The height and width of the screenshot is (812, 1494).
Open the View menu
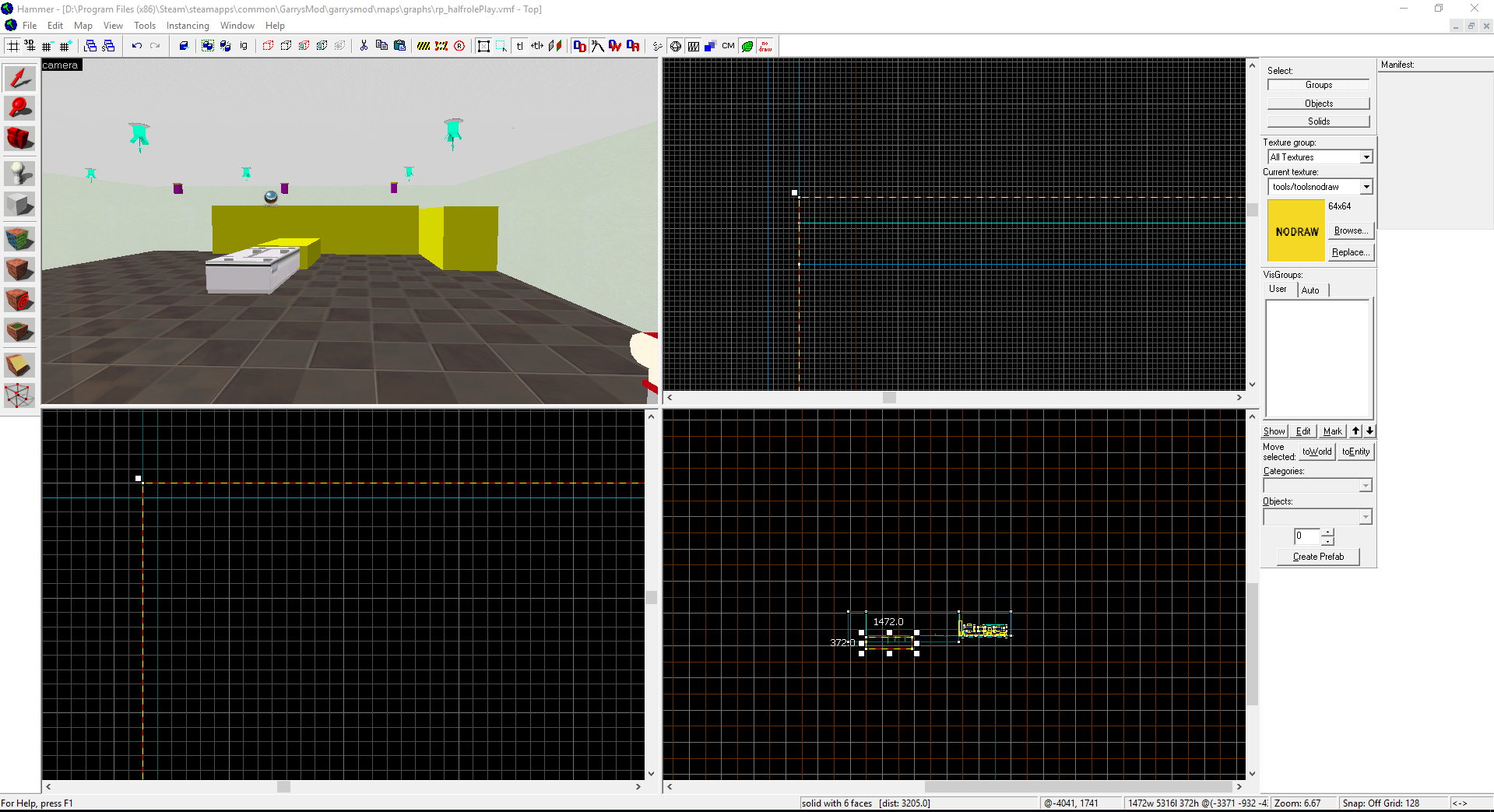(x=113, y=26)
